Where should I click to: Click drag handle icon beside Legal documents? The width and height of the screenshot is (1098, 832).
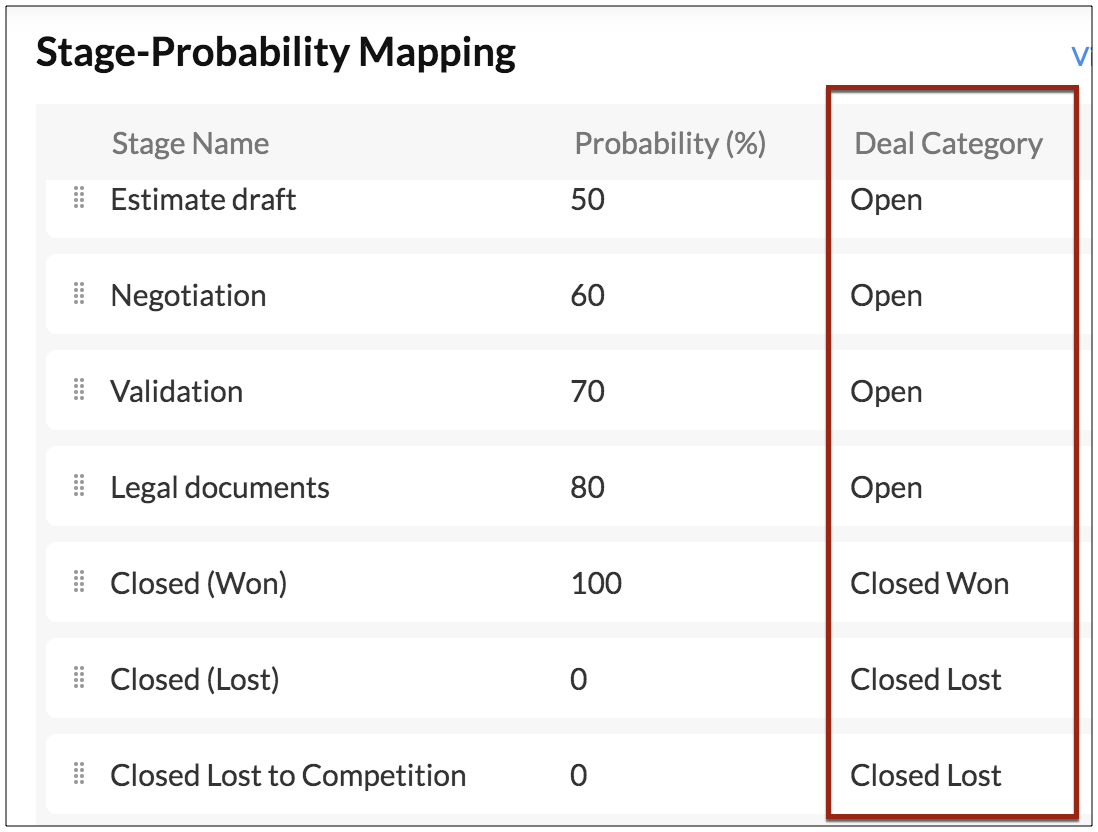(79, 486)
